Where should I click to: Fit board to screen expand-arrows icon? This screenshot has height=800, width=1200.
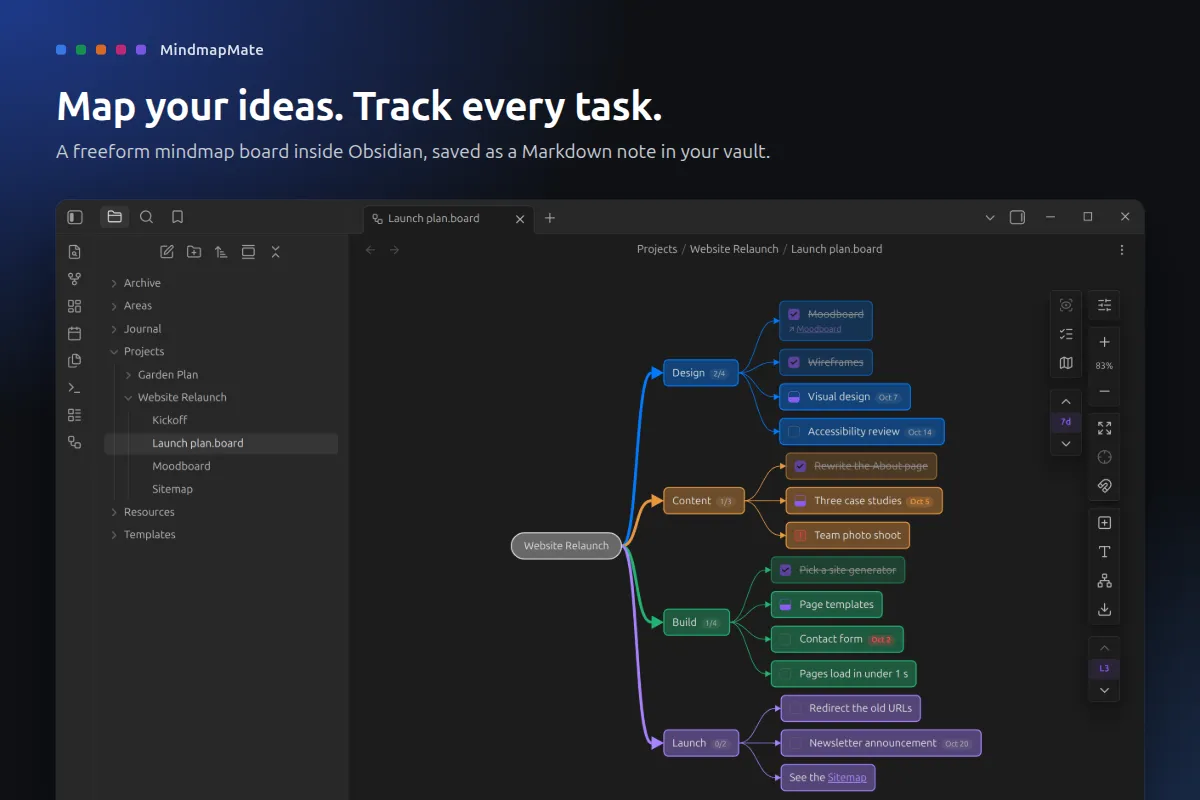[x=1104, y=428]
